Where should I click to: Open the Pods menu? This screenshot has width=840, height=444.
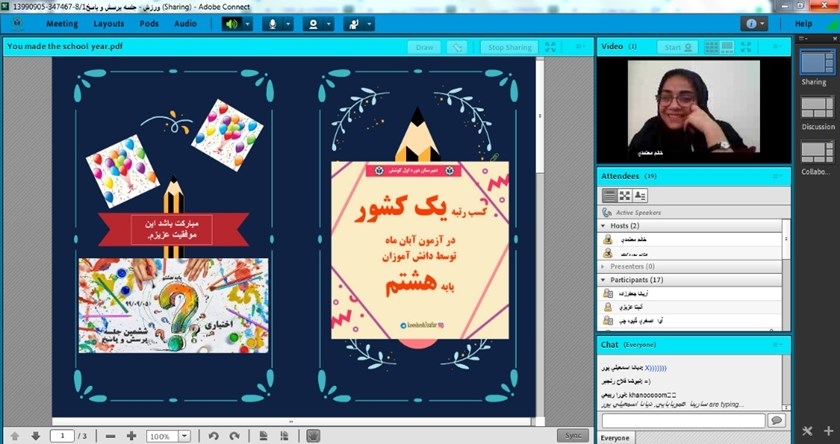(x=148, y=23)
